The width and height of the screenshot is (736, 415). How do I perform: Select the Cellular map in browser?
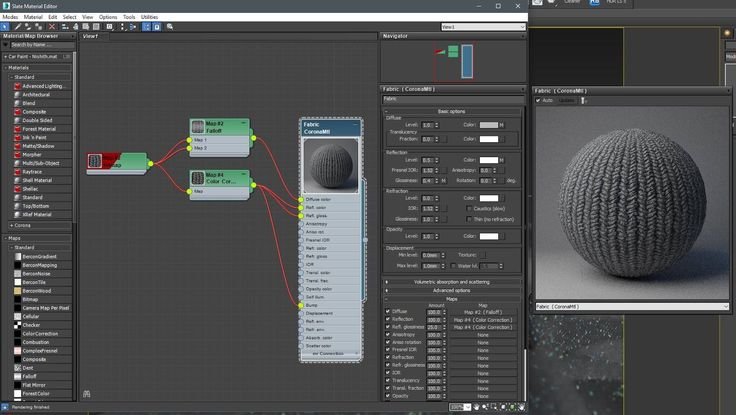[31, 316]
